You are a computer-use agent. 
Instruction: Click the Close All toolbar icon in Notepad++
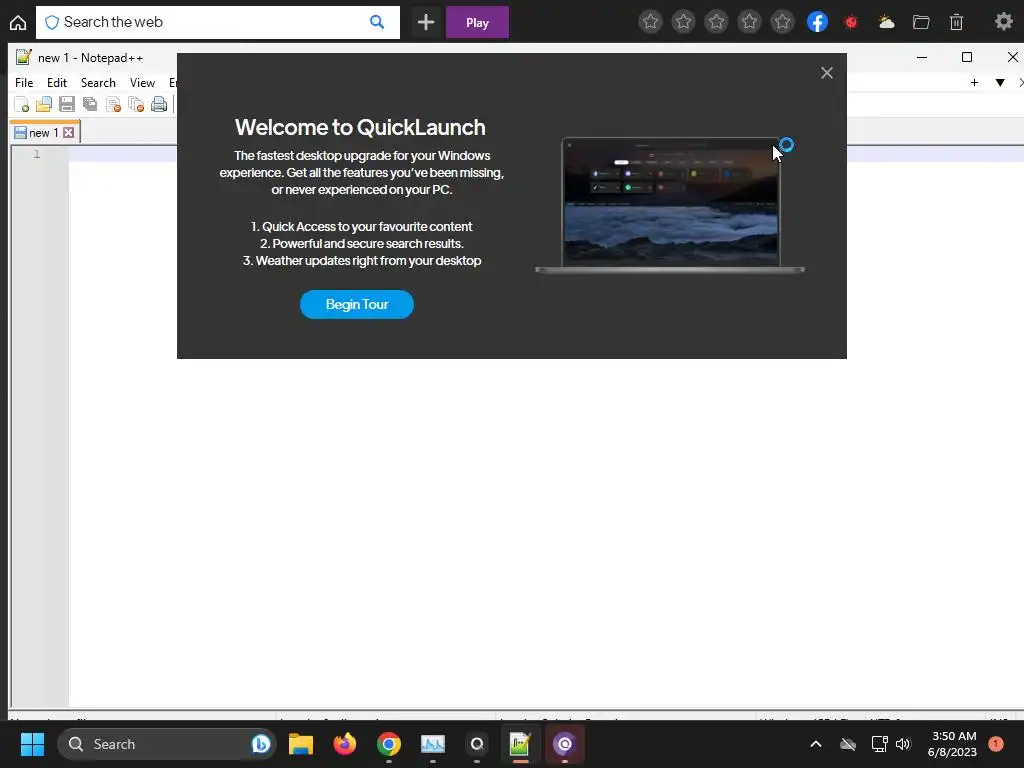pyautogui.click(x=136, y=104)
